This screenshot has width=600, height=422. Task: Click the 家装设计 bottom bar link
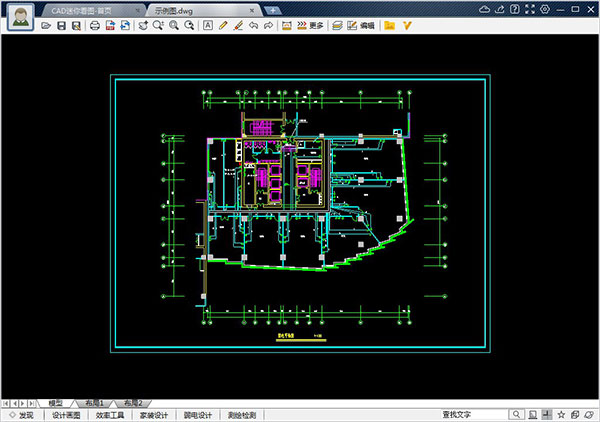point(155,414)
